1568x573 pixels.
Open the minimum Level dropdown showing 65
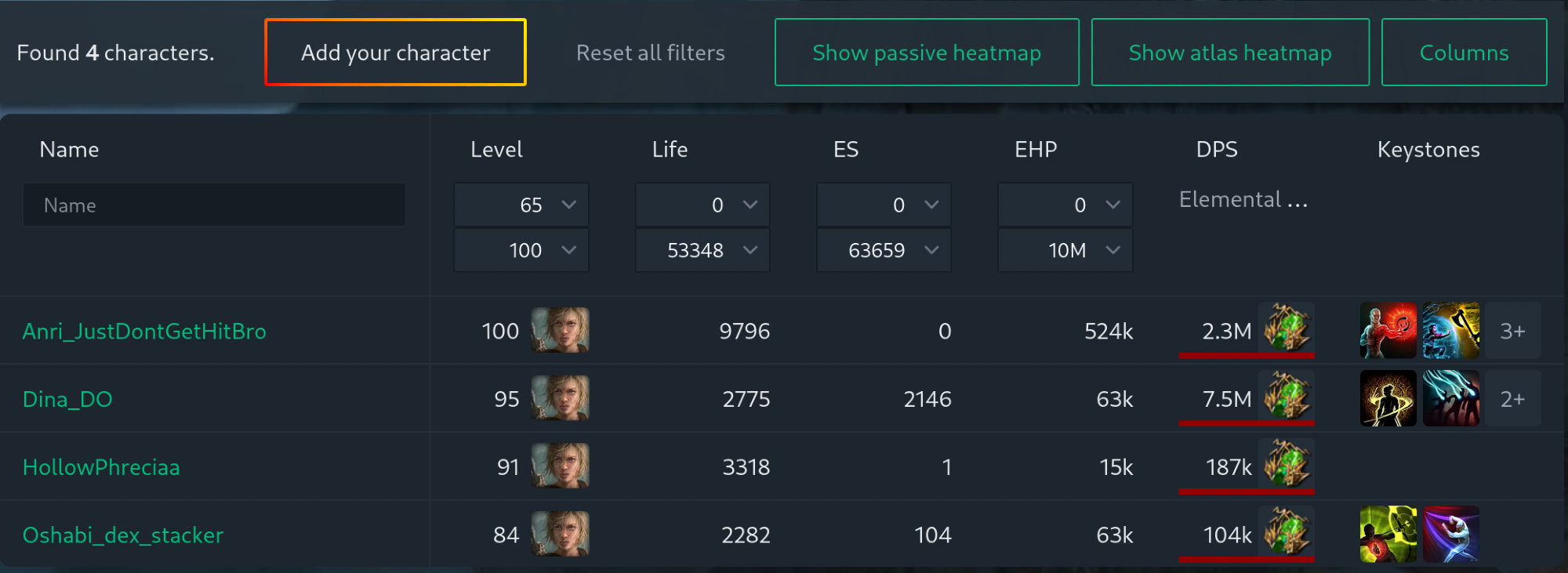521,205
